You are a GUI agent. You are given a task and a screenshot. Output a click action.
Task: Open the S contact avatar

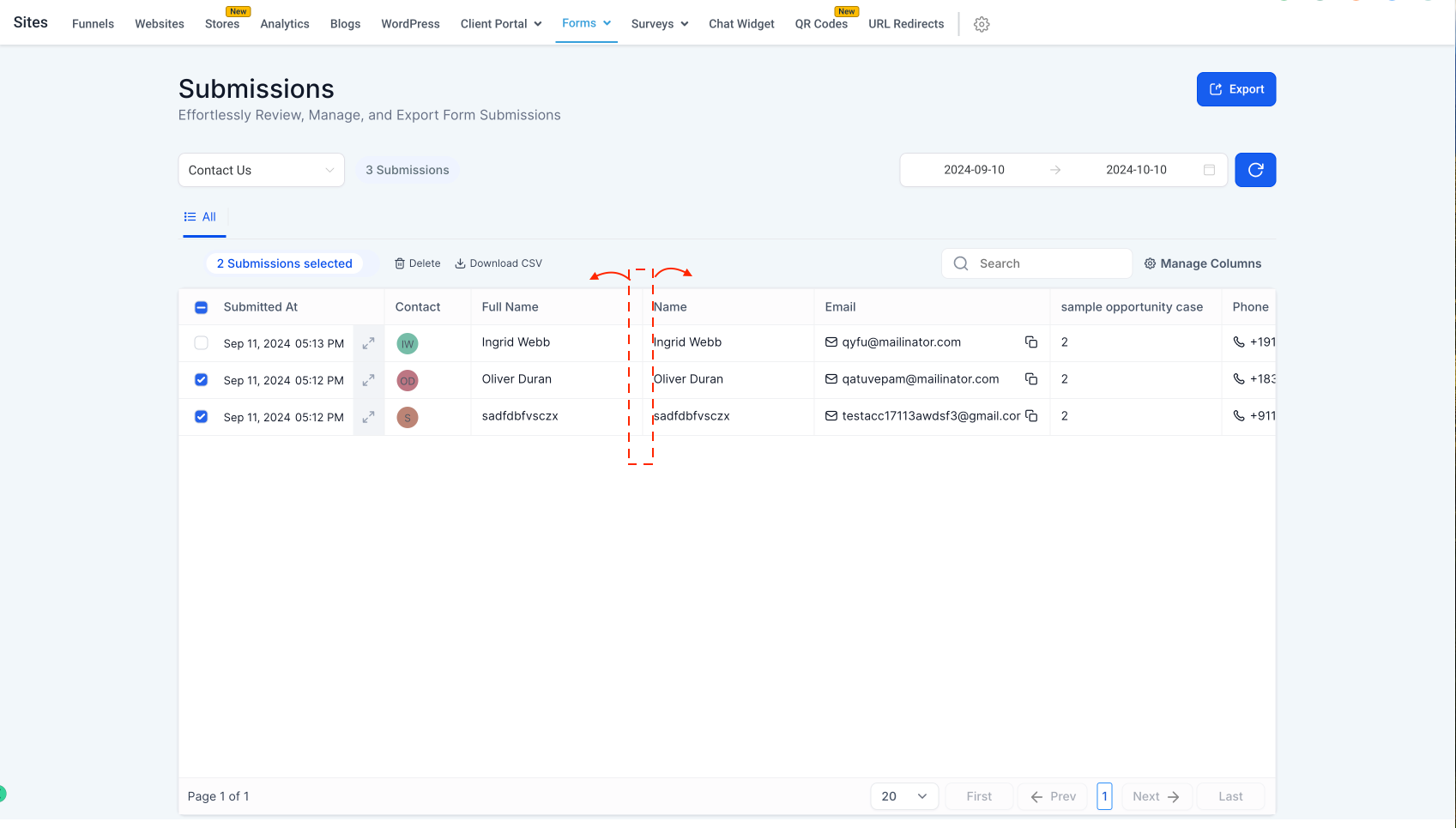[x=408, y=418]
